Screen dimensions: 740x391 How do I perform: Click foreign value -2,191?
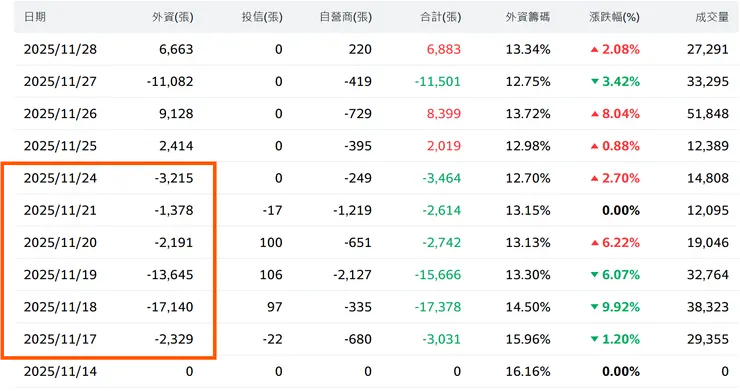coord(174,242)
